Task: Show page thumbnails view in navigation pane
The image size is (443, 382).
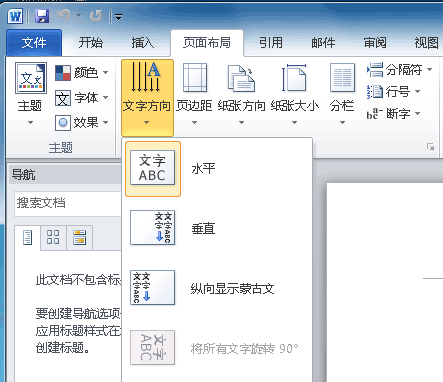Action: point(53,237)
